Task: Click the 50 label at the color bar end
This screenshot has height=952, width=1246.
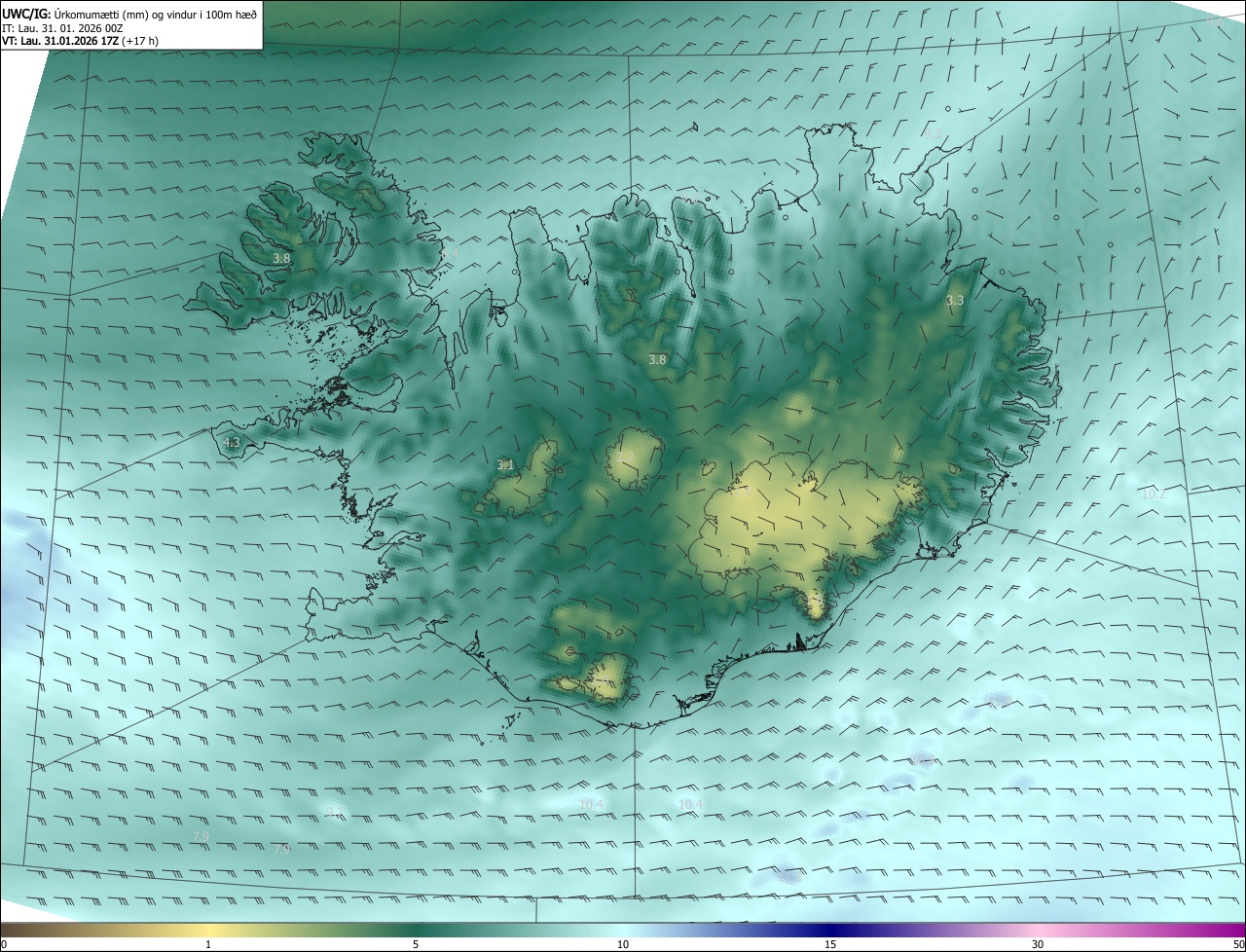Action: pos(1237,944)
